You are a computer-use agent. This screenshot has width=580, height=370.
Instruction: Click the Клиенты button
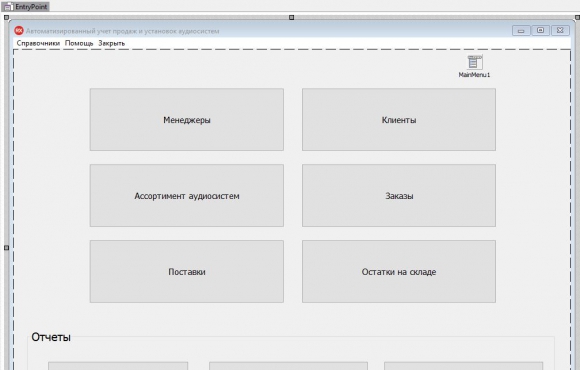click(x=399, y=120)
